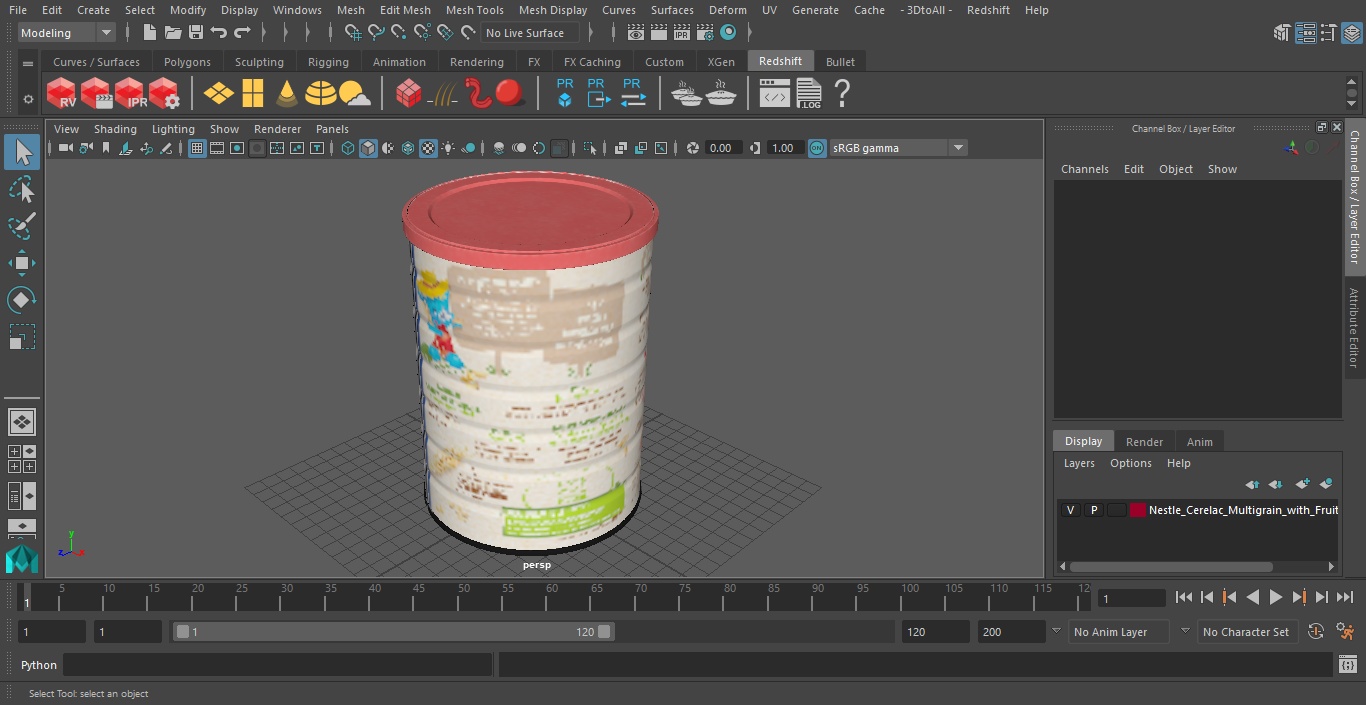The height and width of the screenshot is (705, 1366).
Task: Click the playback end time field 200
Action: click(x=1011, y=632)
